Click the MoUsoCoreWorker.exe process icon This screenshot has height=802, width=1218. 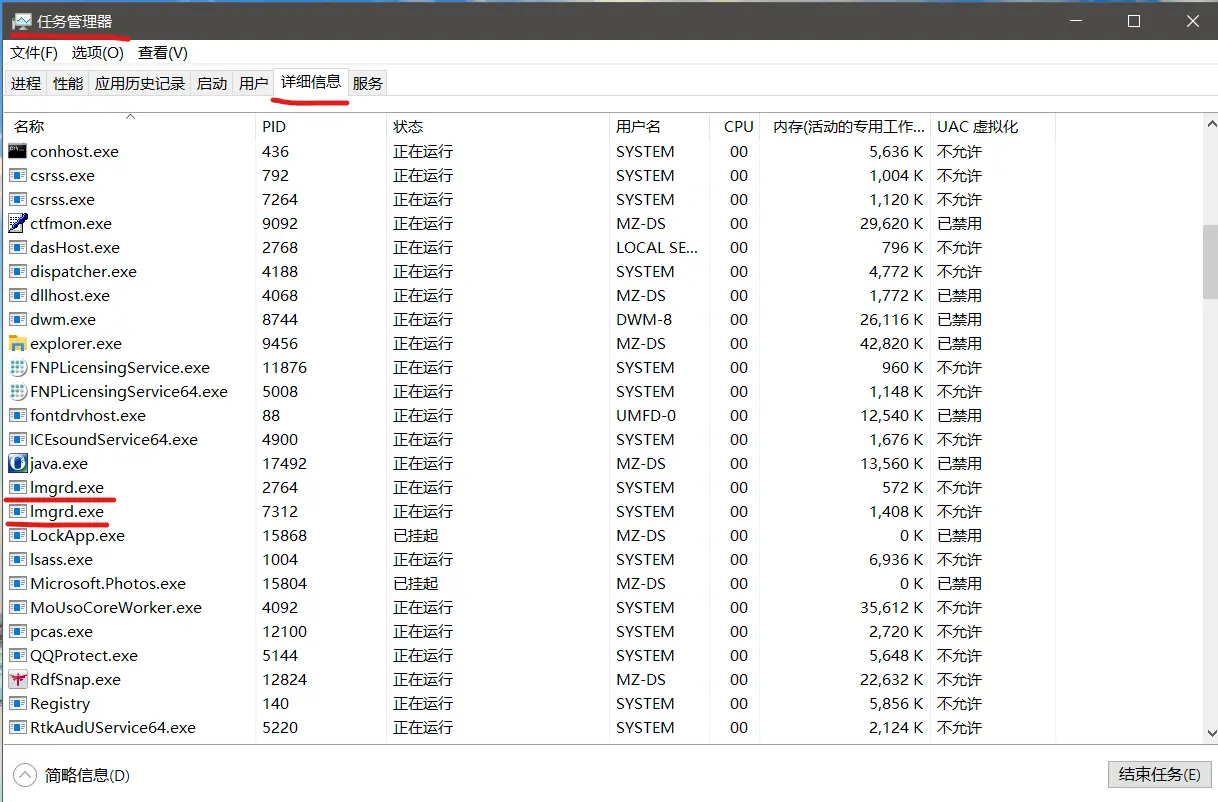point(17,607)
